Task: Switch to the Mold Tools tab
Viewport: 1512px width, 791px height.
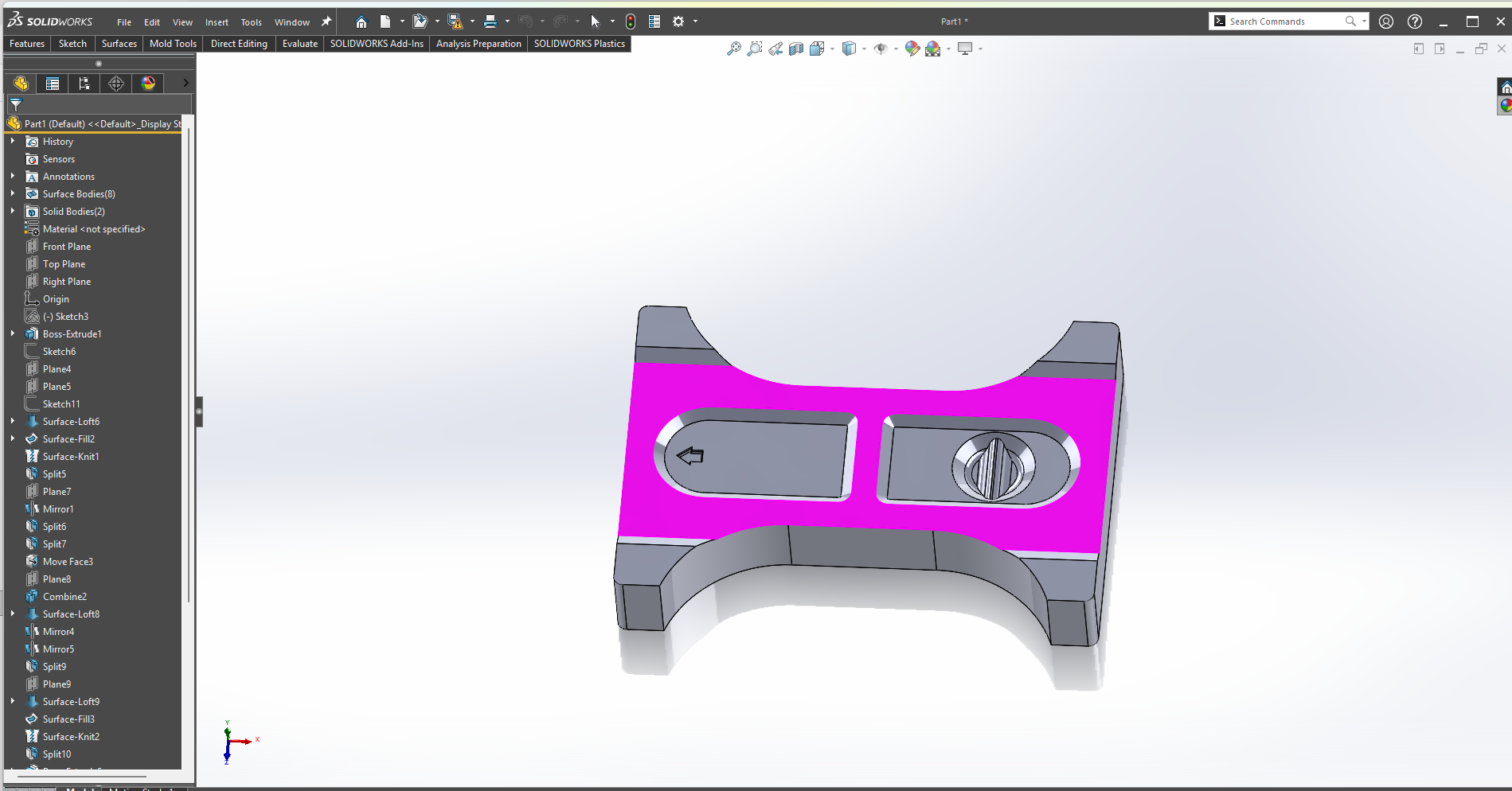Action: click(x=173, y=44)
